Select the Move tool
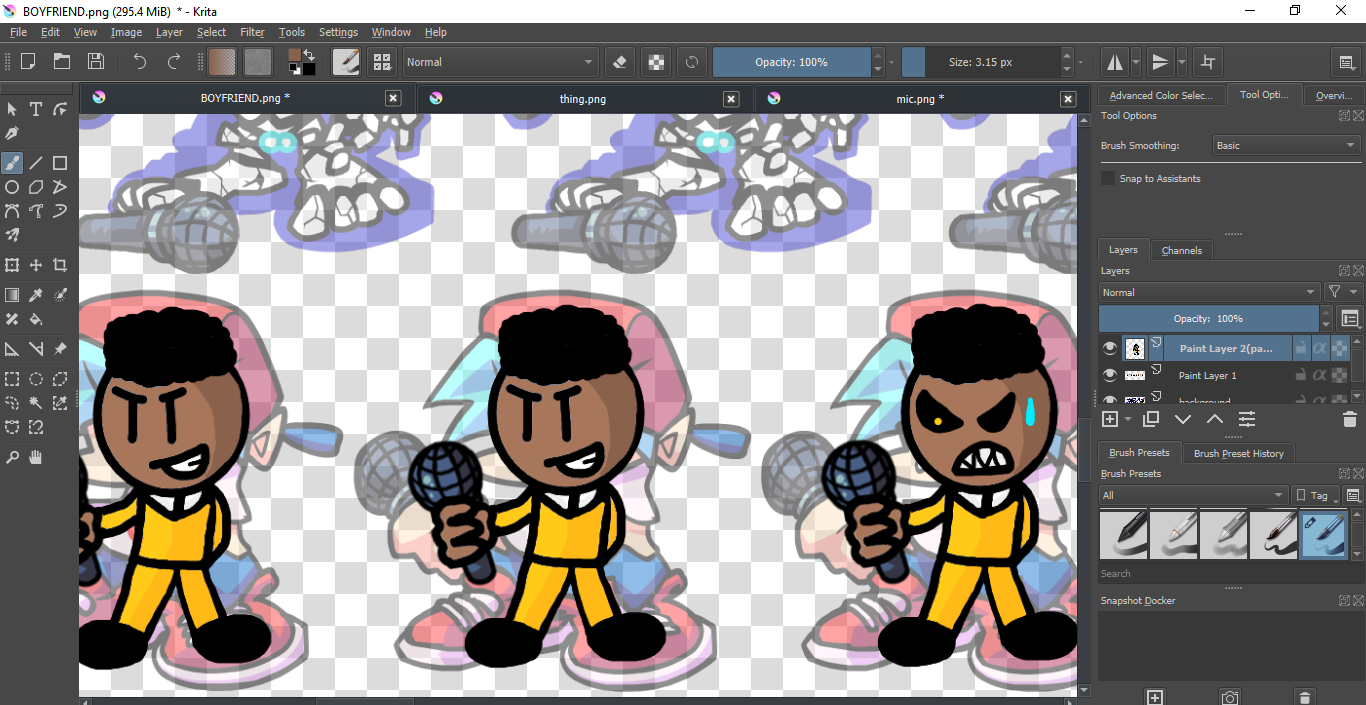This screenshot has width=1366, height=705. (36, 265)
